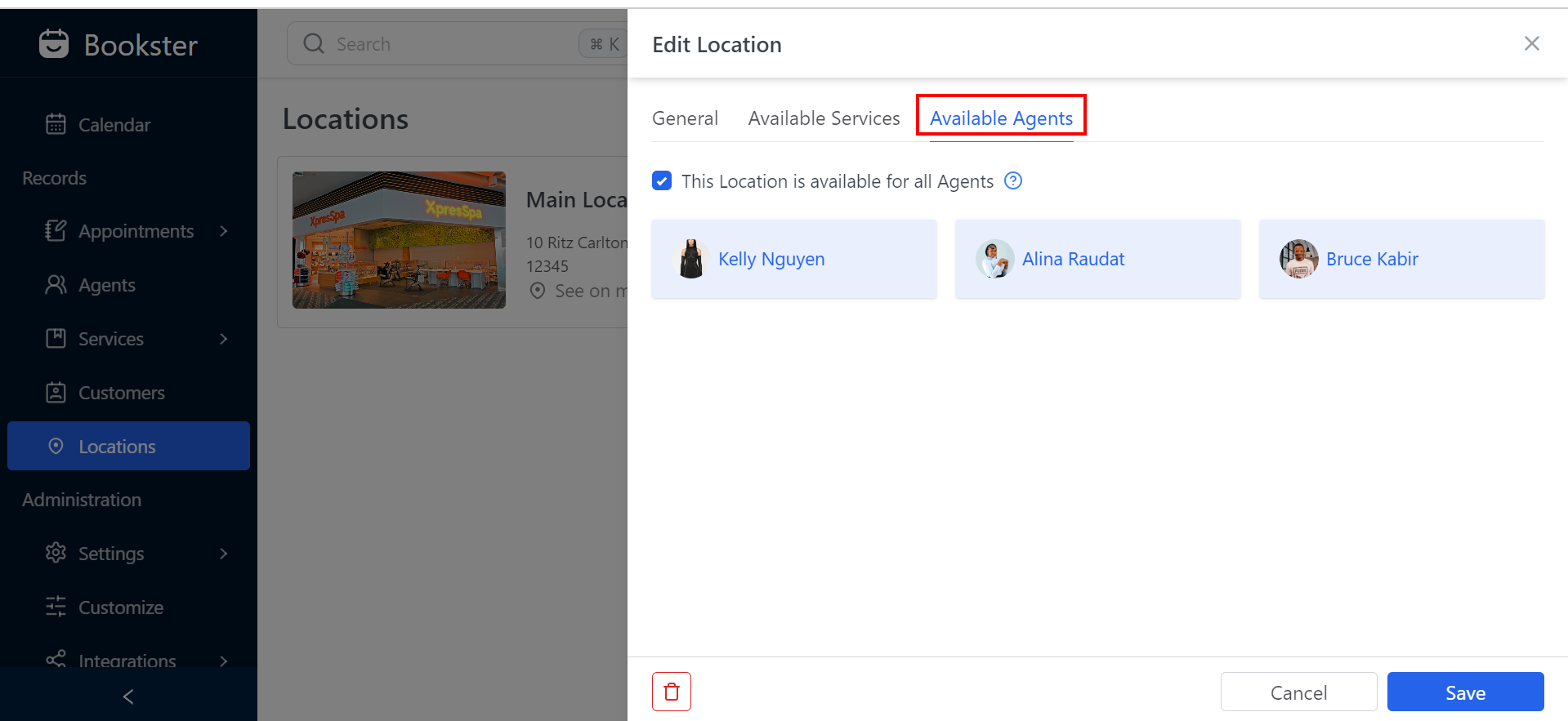Click the search magnifier icon
This screenshot has height=721, width=1568.
pyautogui.click(x=314, y=44)
